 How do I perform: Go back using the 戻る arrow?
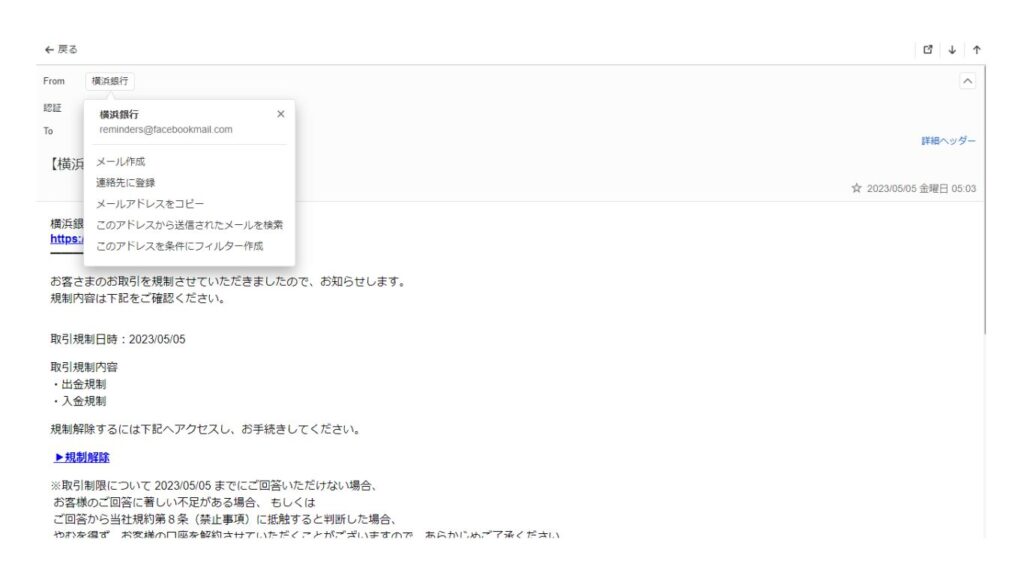click(60, 50)
